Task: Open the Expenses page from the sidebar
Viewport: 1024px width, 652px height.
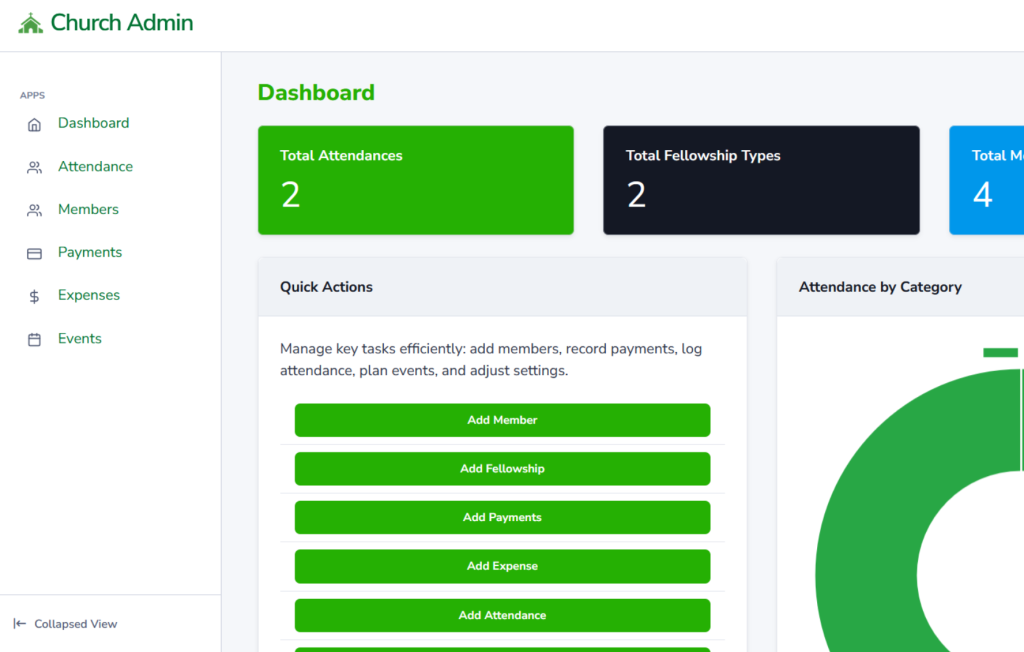Action: click(88, 295)
